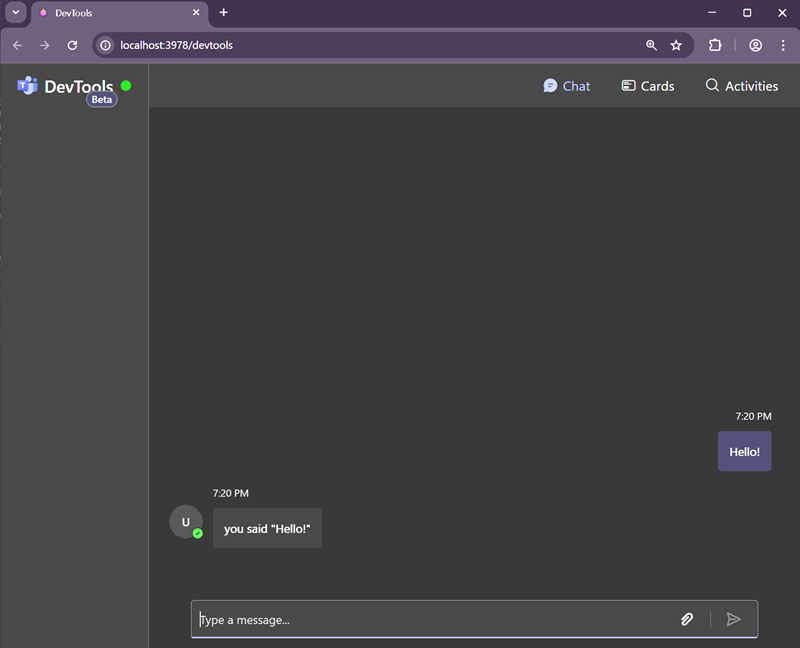Click the bot avatar labeled U
Image resolution: width=800 pixels, height=648 pixels.
185,522
